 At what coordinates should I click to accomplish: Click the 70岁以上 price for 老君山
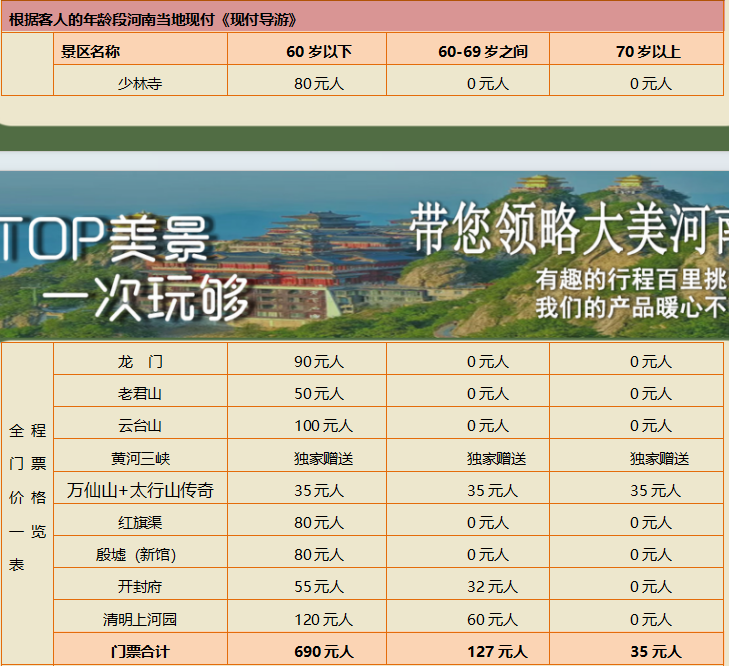click(651, 393)
